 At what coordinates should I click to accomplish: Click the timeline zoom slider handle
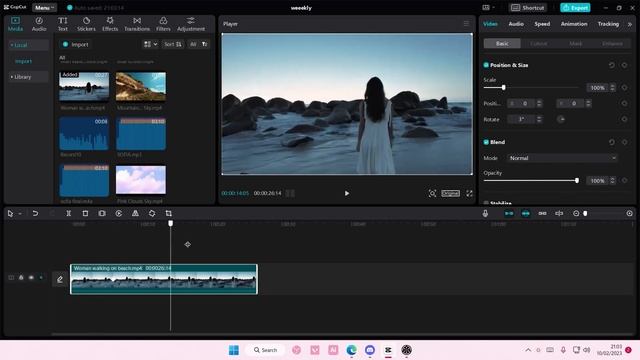click(x=585, y=213)
